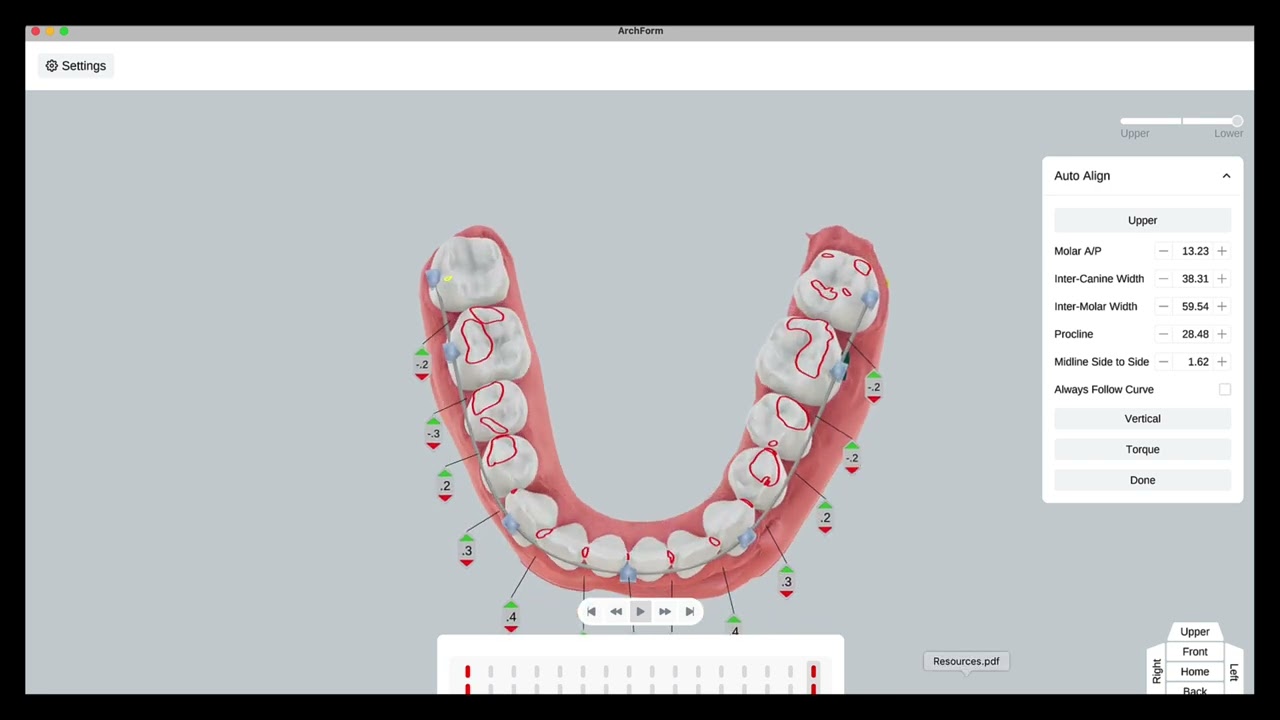Open the Vertical adjustment section
Viewport: 1280px width, 720px height.
[x=1142, y=419]
